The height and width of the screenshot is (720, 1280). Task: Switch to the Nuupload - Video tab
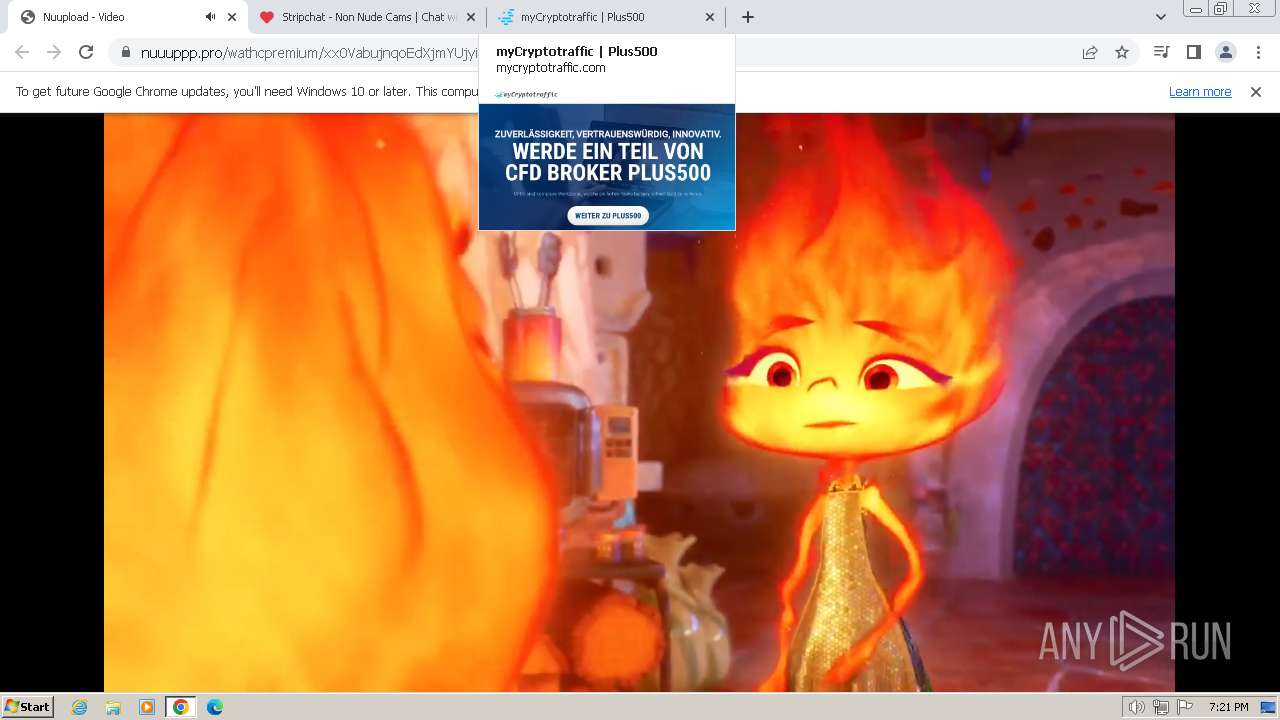pos(110,17)
